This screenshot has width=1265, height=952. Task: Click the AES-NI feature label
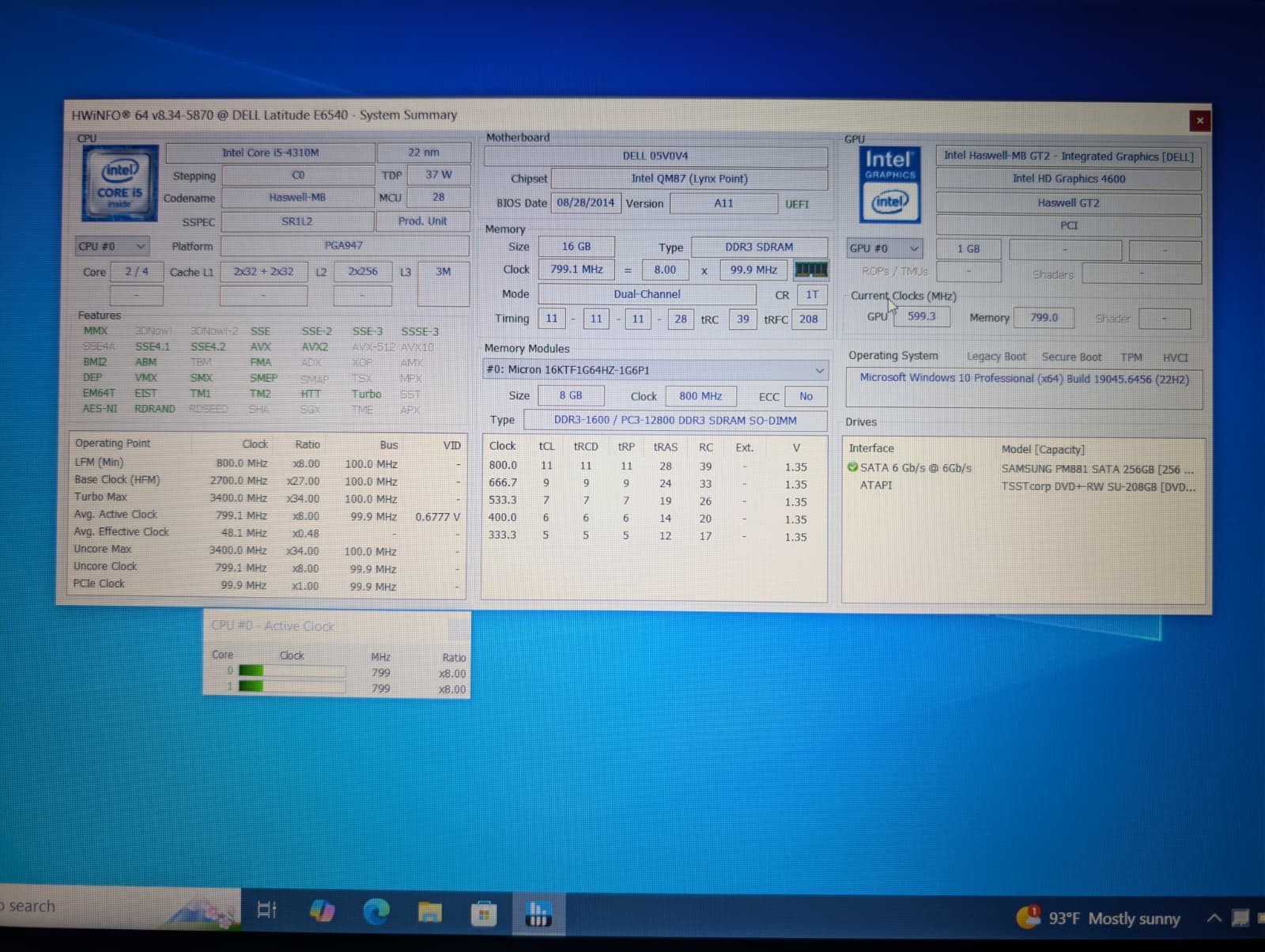click(100, 409)
